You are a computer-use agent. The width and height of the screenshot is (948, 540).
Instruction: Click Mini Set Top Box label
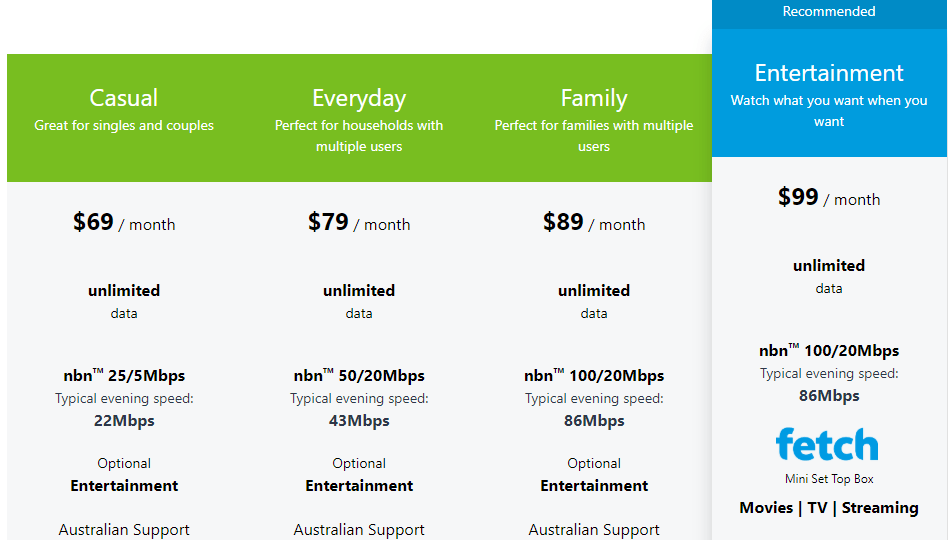coord(829,479)
